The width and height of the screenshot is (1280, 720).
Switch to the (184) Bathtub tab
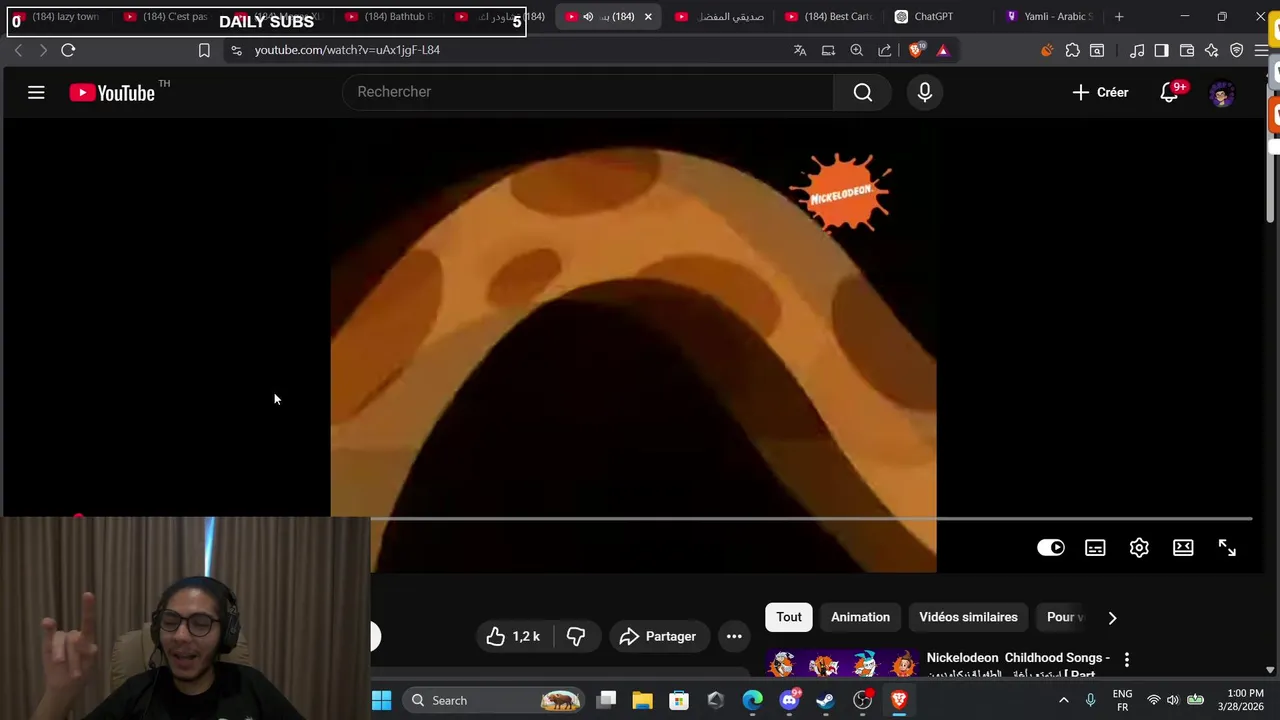[388, 16]
